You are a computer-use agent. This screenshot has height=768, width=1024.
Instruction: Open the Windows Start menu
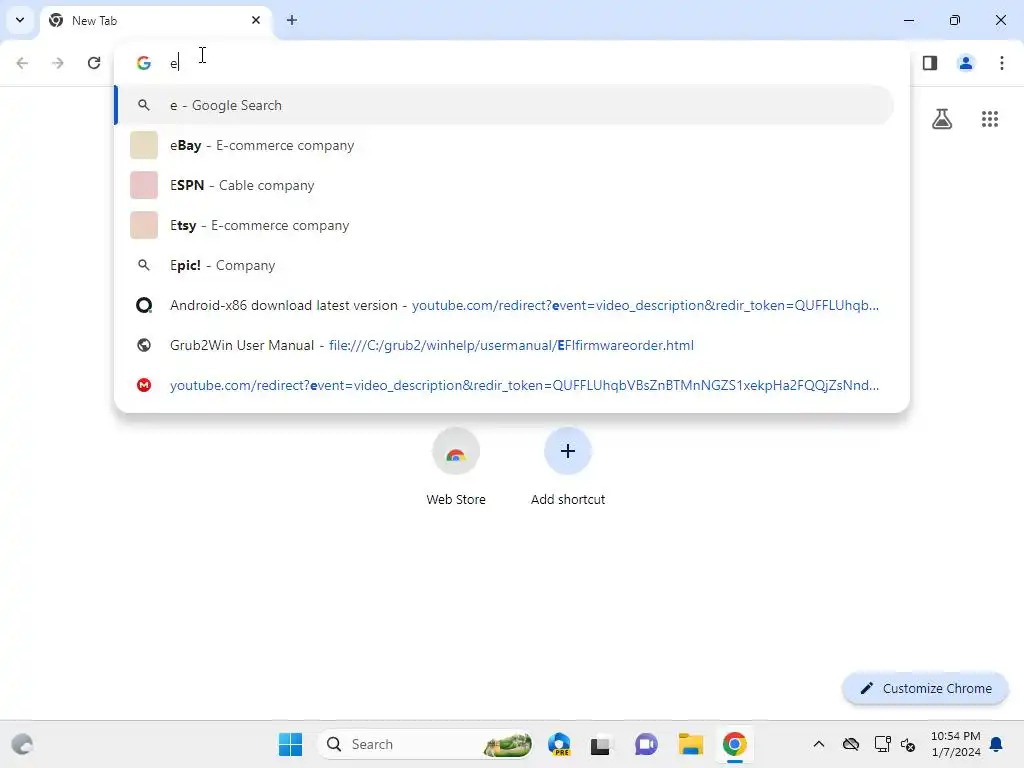[291, 744]
